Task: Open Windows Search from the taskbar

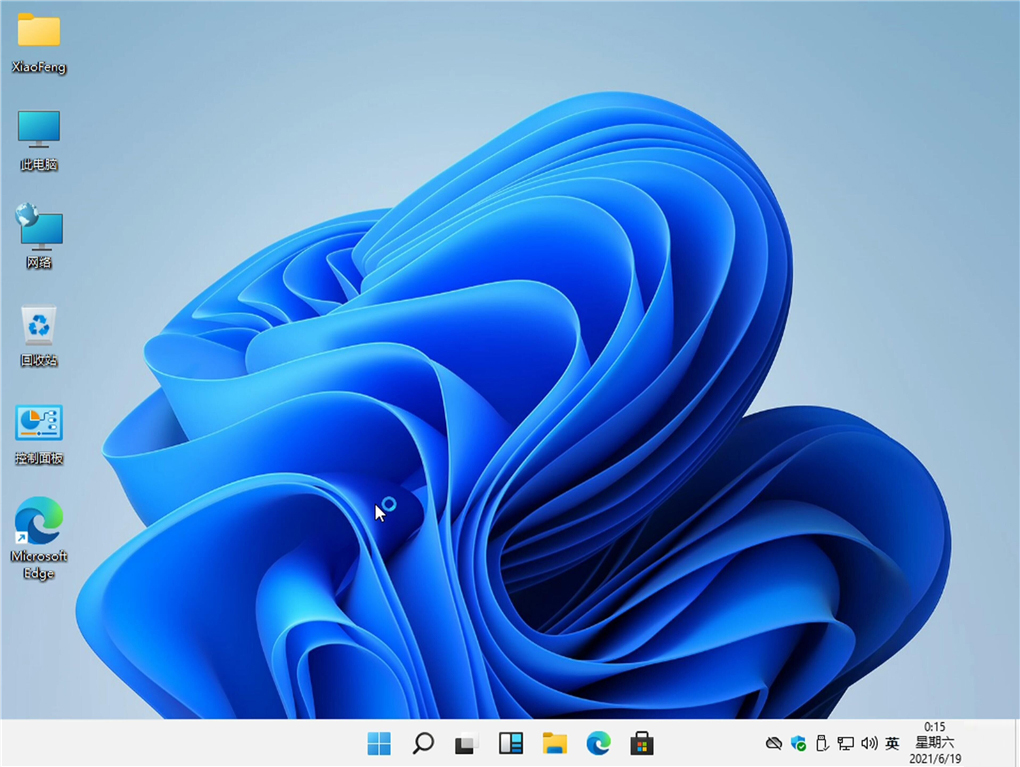Action: point(422,743)
